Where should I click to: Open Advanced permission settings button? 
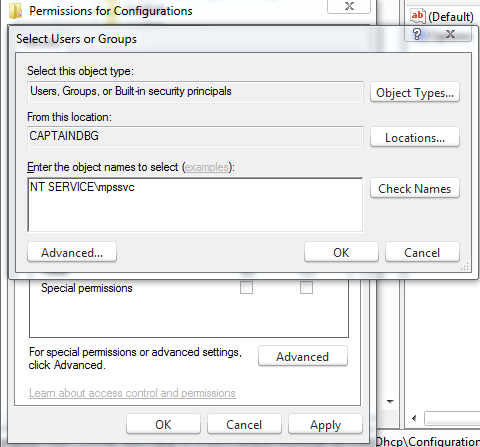(303, 356)
